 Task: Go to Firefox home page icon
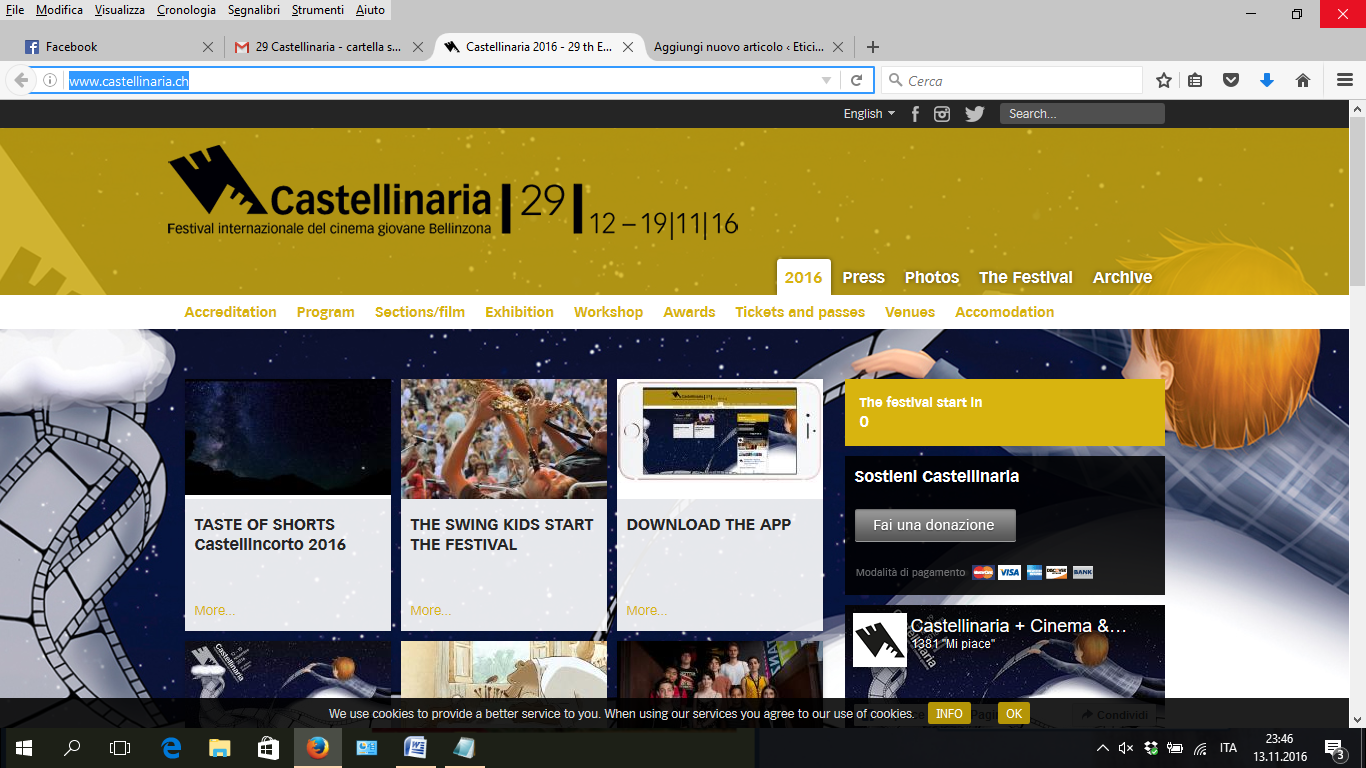pos(1303,81)
